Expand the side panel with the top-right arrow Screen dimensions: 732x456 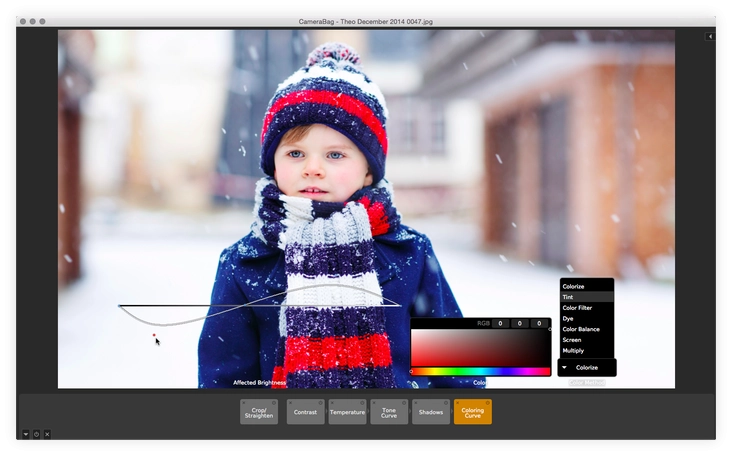click(710, 36)
